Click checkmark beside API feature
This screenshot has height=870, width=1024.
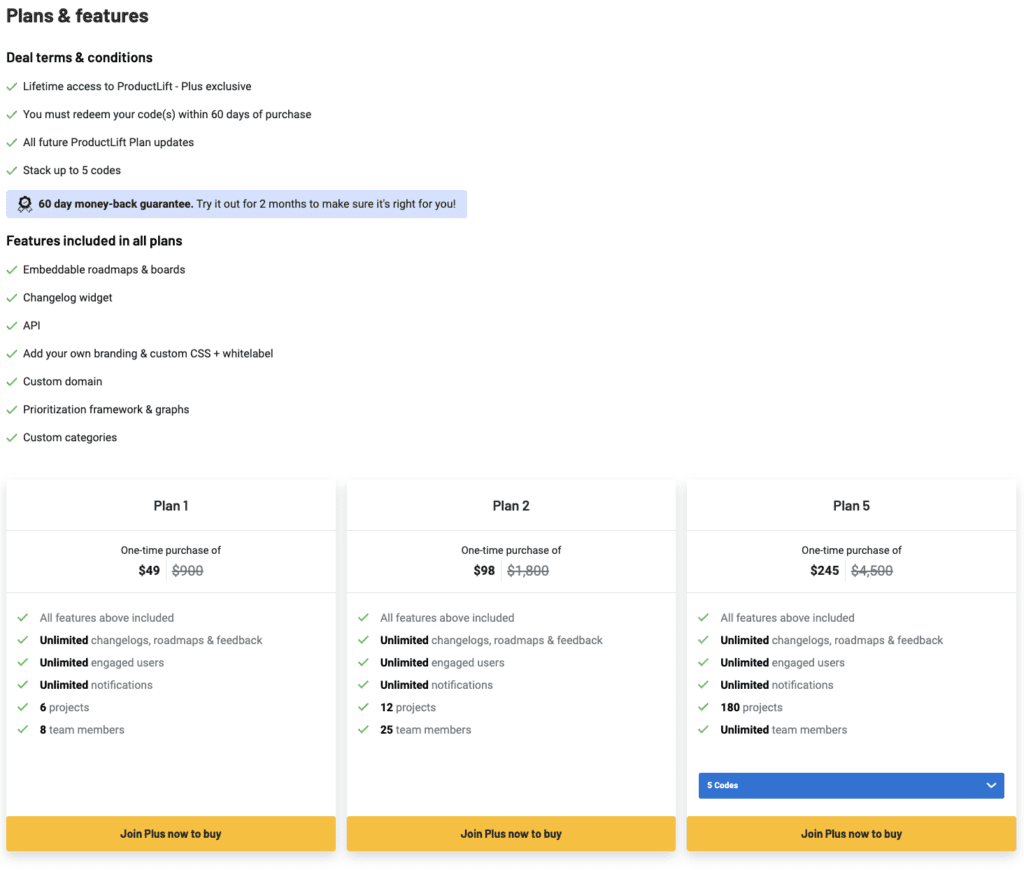(12, 326)
